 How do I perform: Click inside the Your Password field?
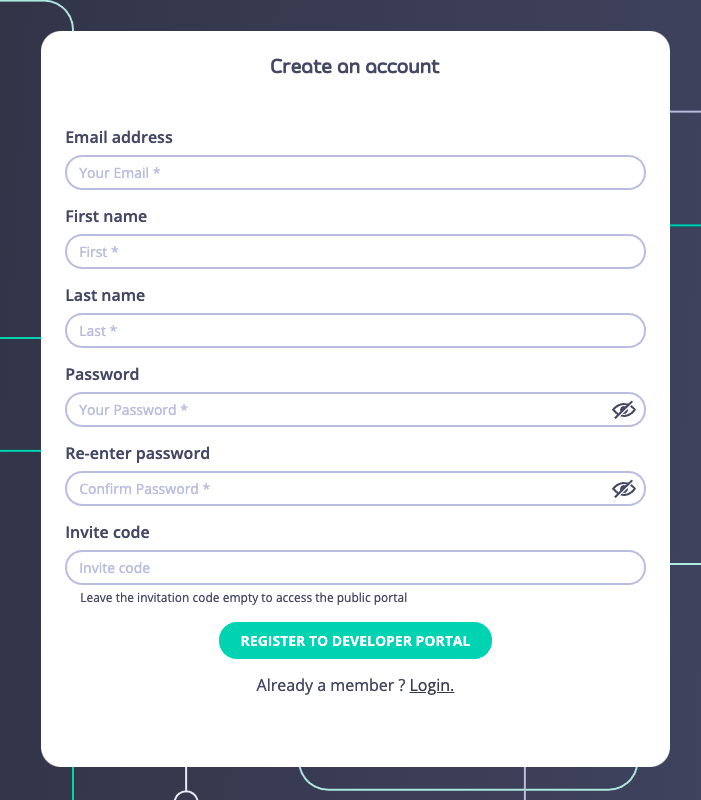300,409
